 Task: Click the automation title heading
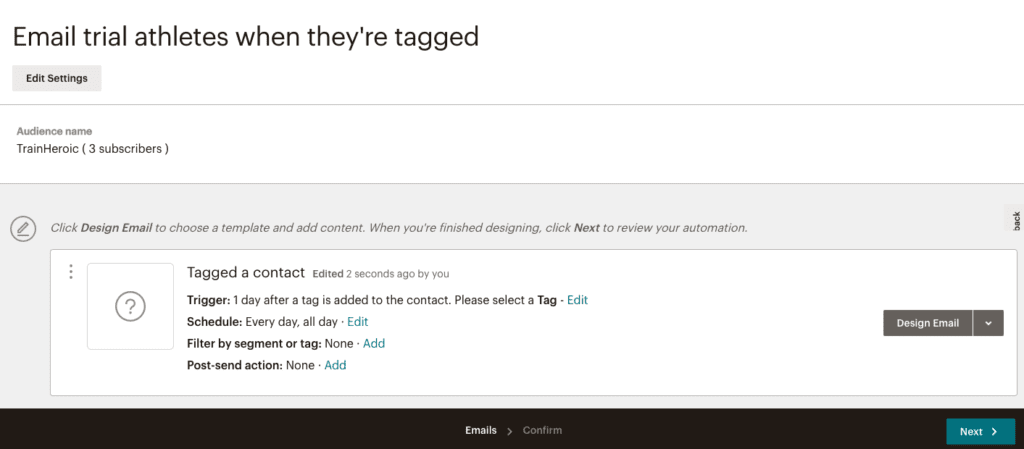pyautogui.click(x=246, y=37)
